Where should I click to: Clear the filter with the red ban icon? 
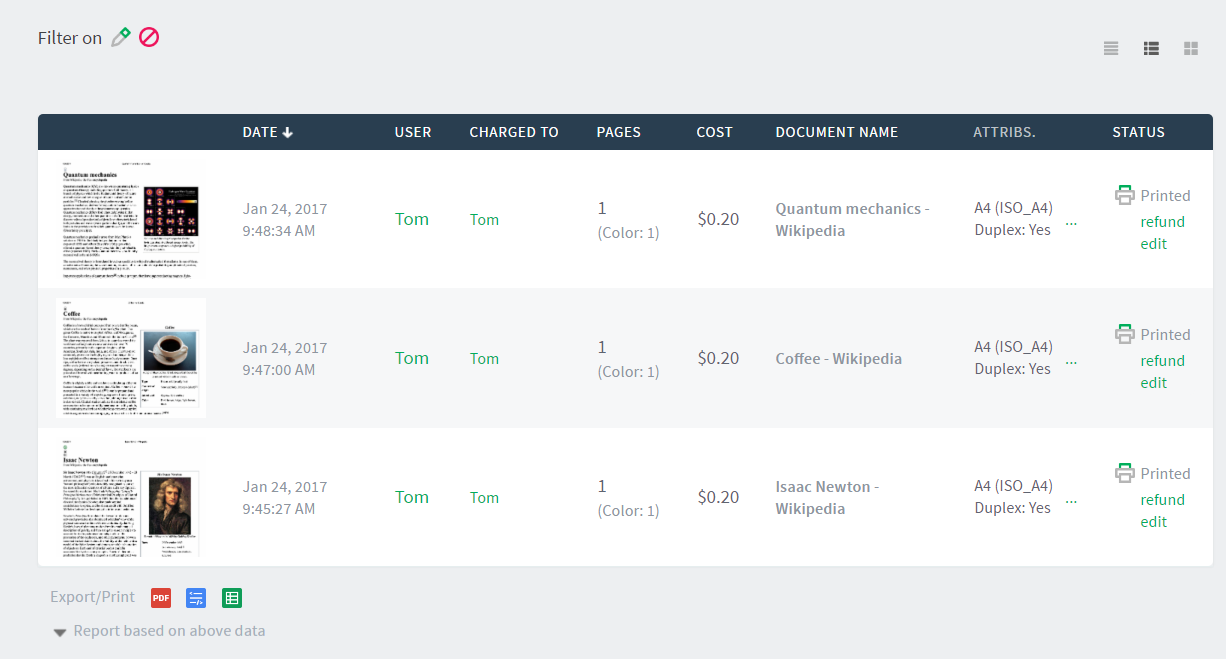149,38
